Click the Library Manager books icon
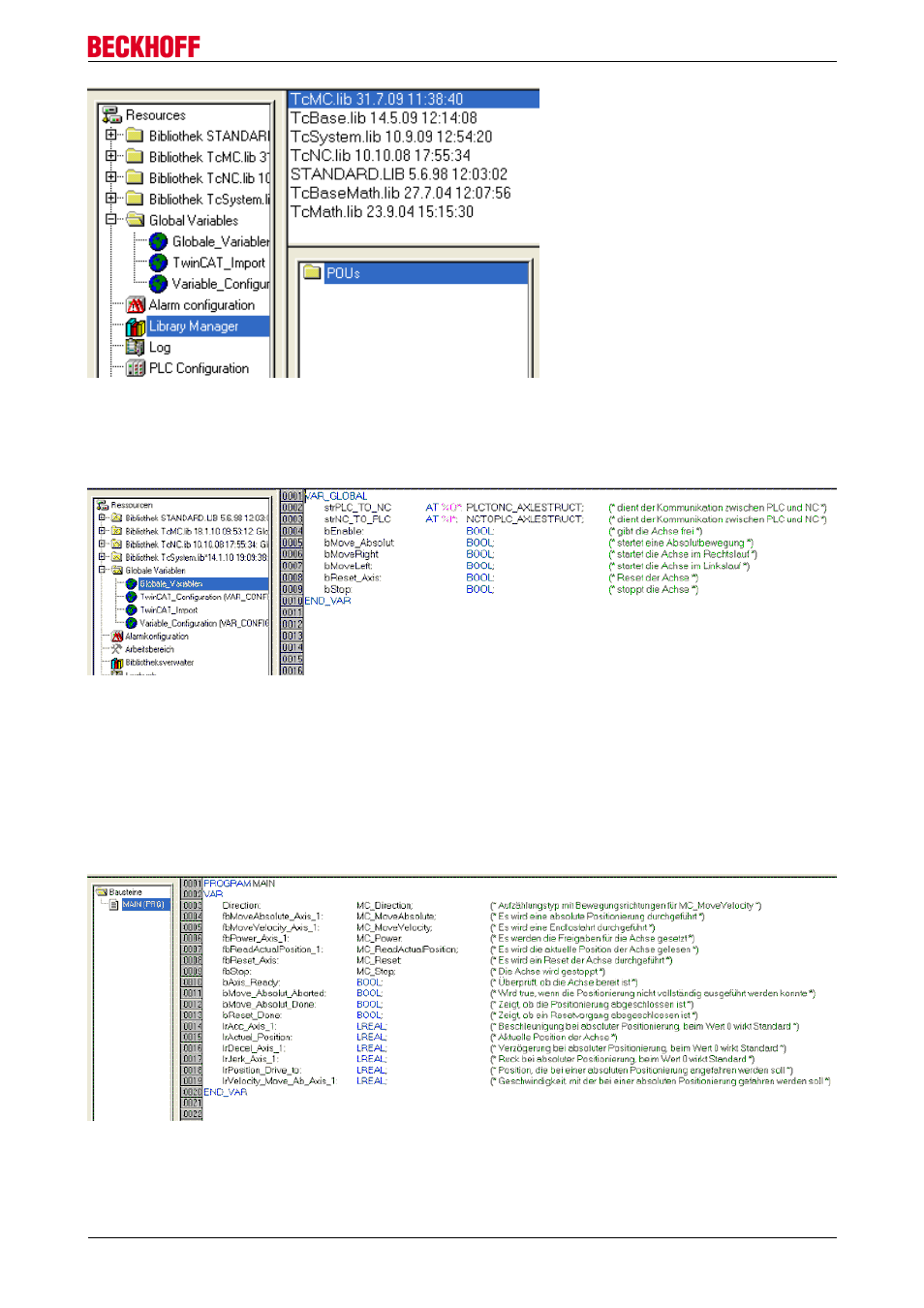 tap(136, 327)
